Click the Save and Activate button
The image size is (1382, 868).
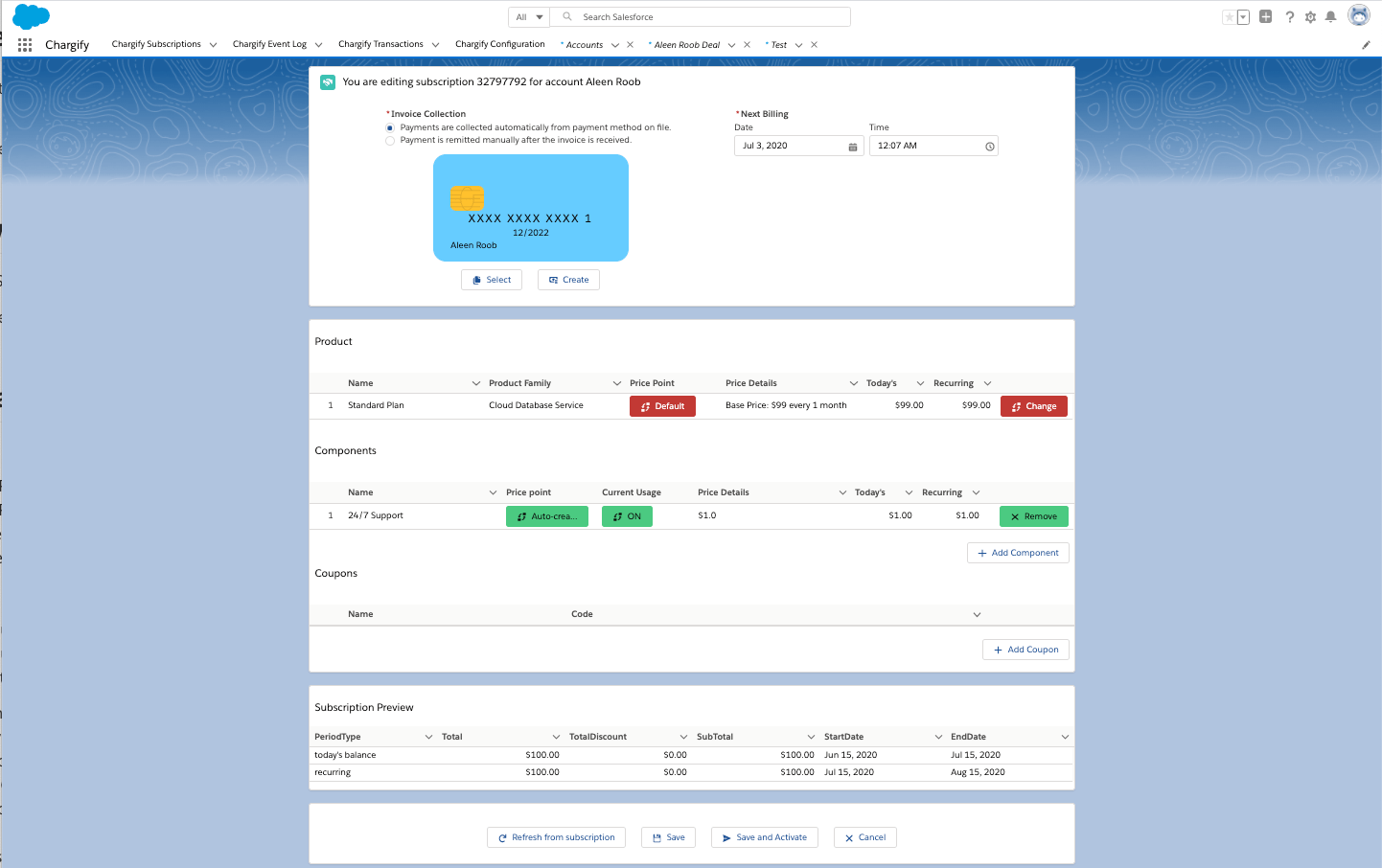[x=764, y=837]
